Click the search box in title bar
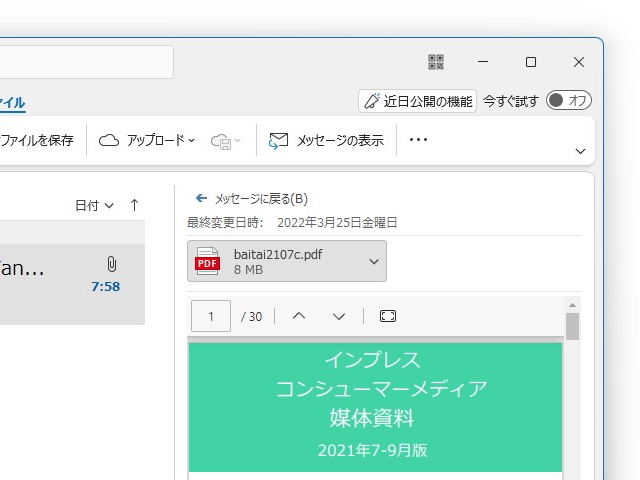 click(x=87, y=62)
